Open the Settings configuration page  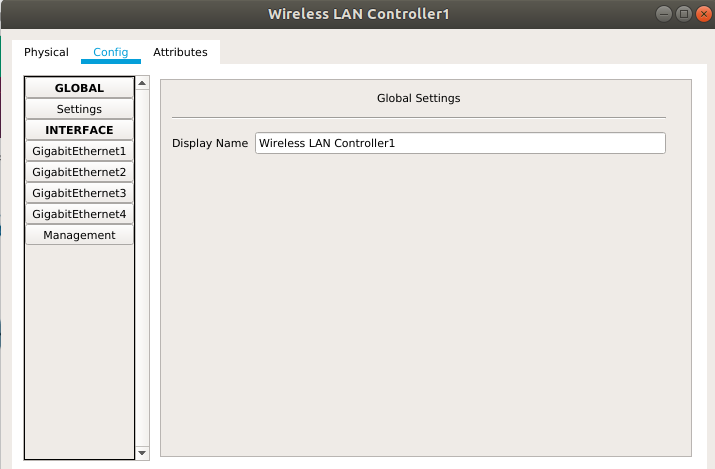(79, 109)
